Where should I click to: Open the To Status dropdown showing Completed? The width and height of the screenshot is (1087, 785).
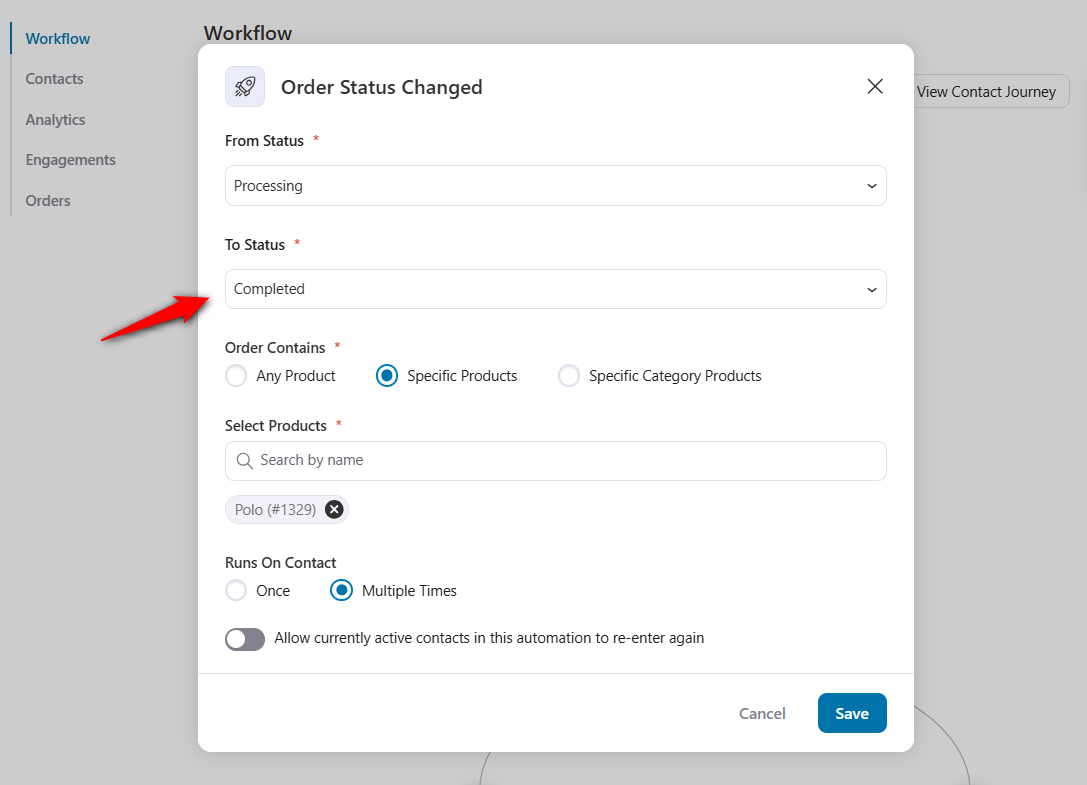555,289
